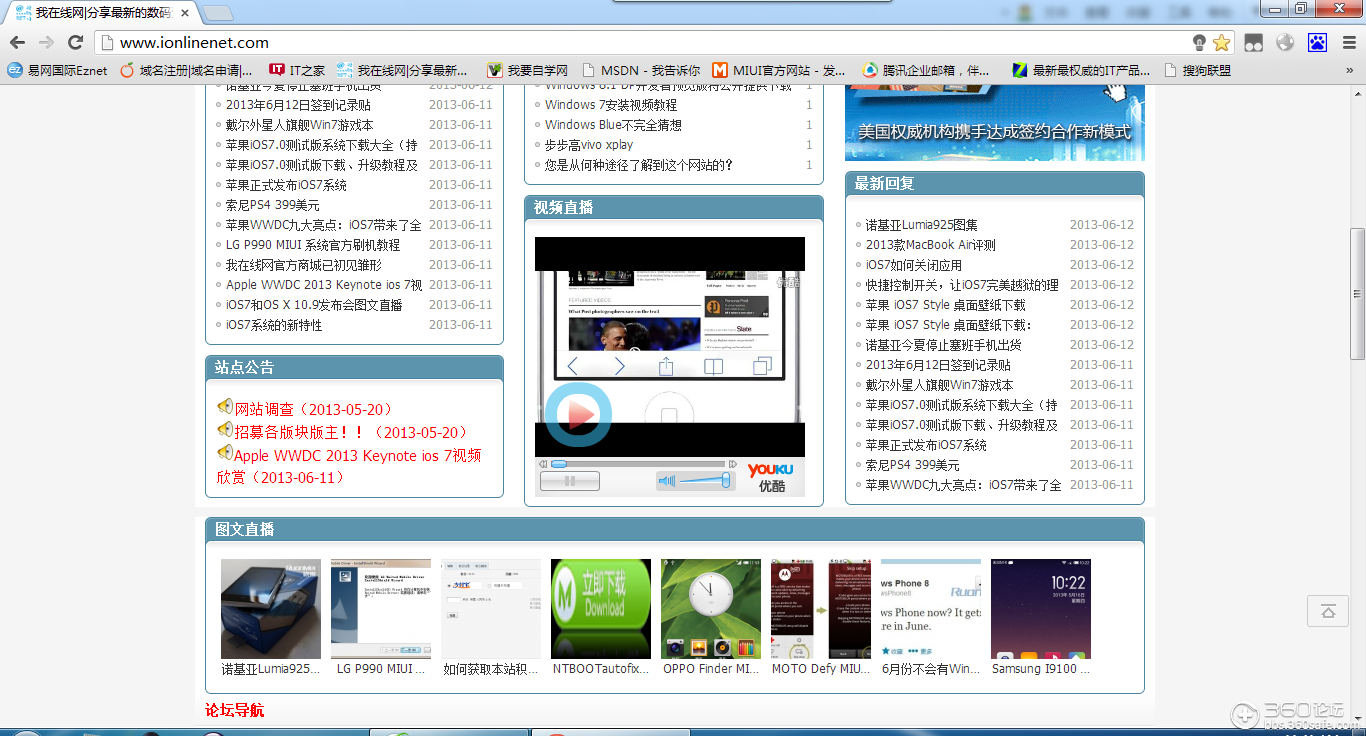Seek in the video progress bar
Image resolution: width=1366 pixels, height=736 pixels.
pos(638,464)
